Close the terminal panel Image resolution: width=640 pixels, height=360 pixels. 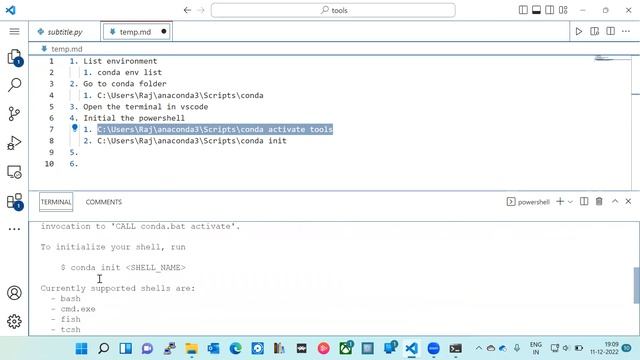click(628, 201)
